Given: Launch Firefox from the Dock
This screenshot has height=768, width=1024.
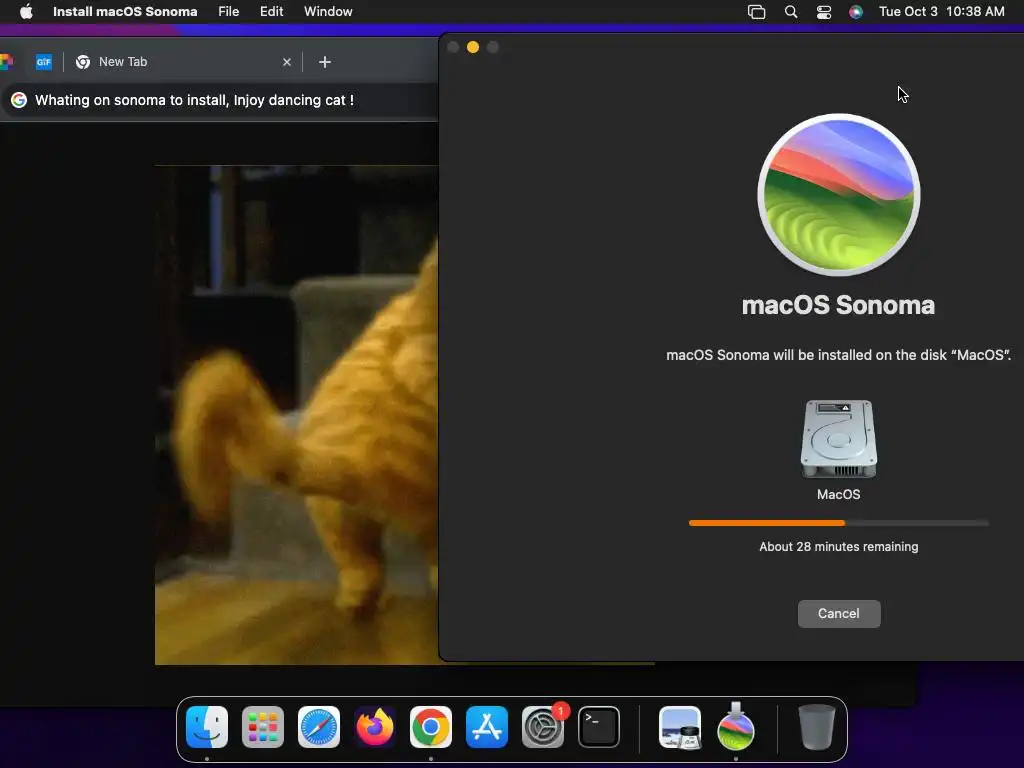Looking at the screenshot, I should 375,727.
